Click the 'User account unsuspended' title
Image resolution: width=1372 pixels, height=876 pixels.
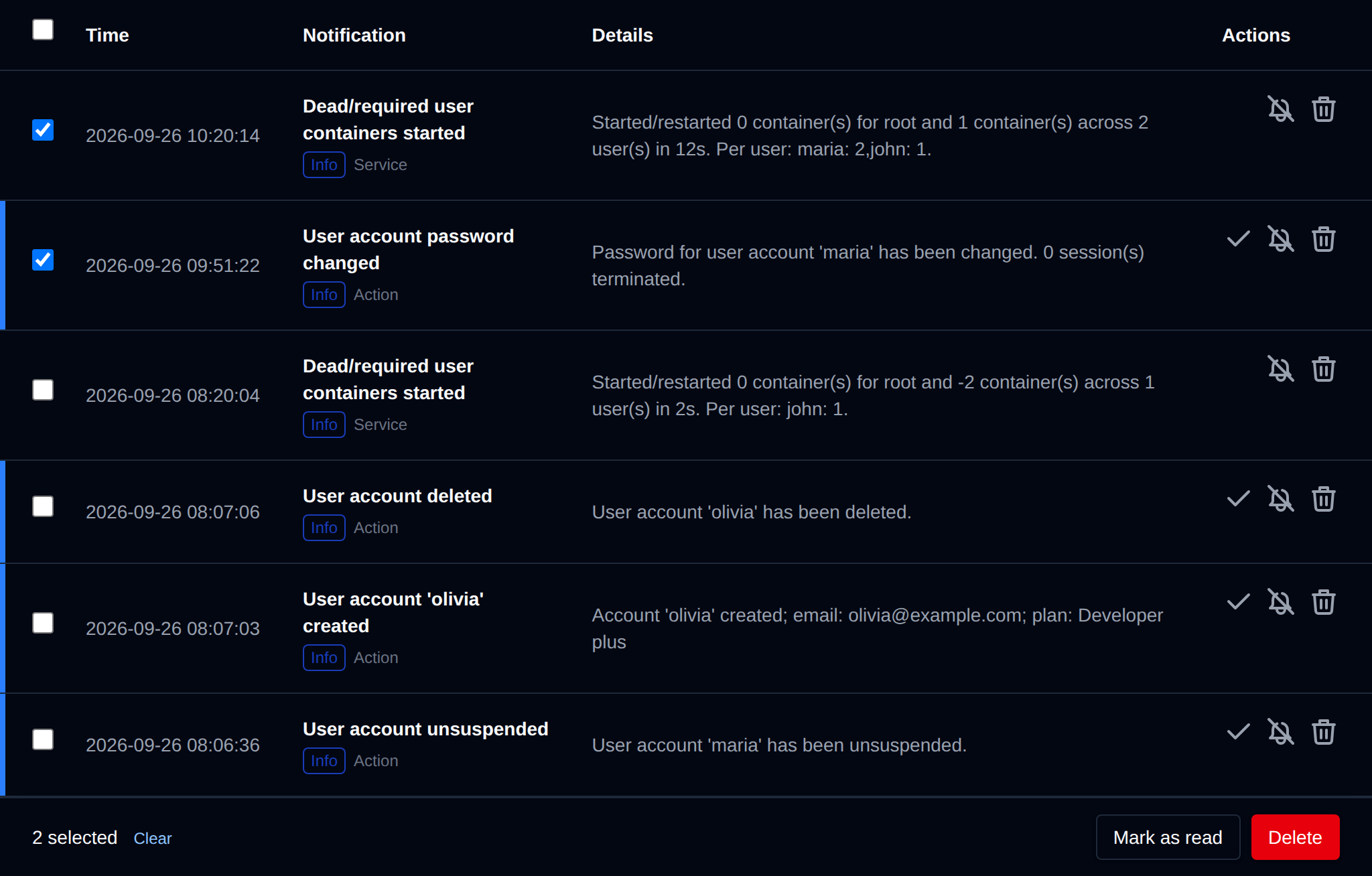pyautogui.click(x=425, y=729)
